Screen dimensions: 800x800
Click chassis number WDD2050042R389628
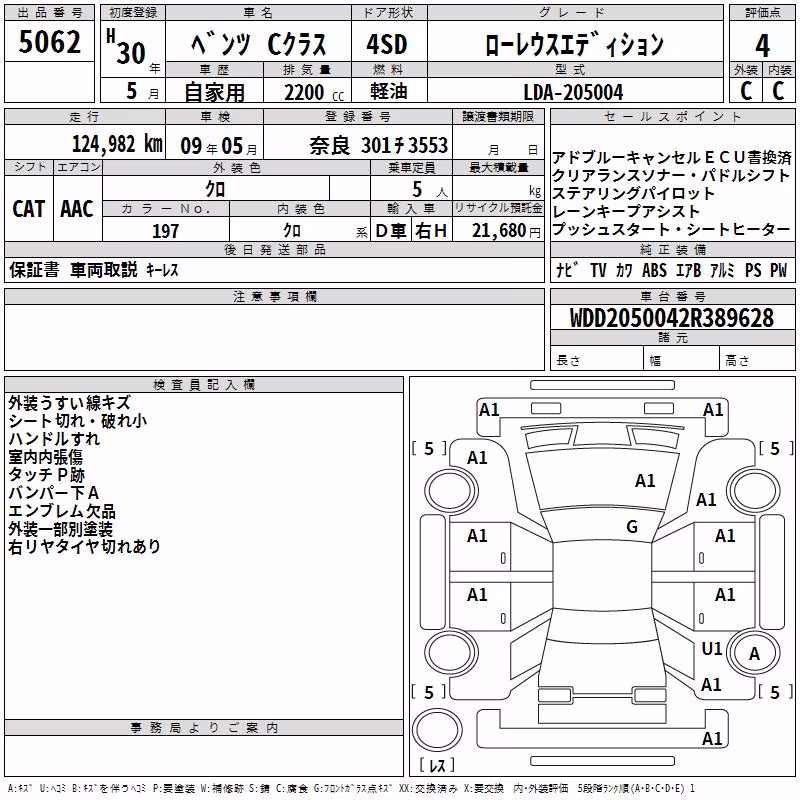click(672, 318)
